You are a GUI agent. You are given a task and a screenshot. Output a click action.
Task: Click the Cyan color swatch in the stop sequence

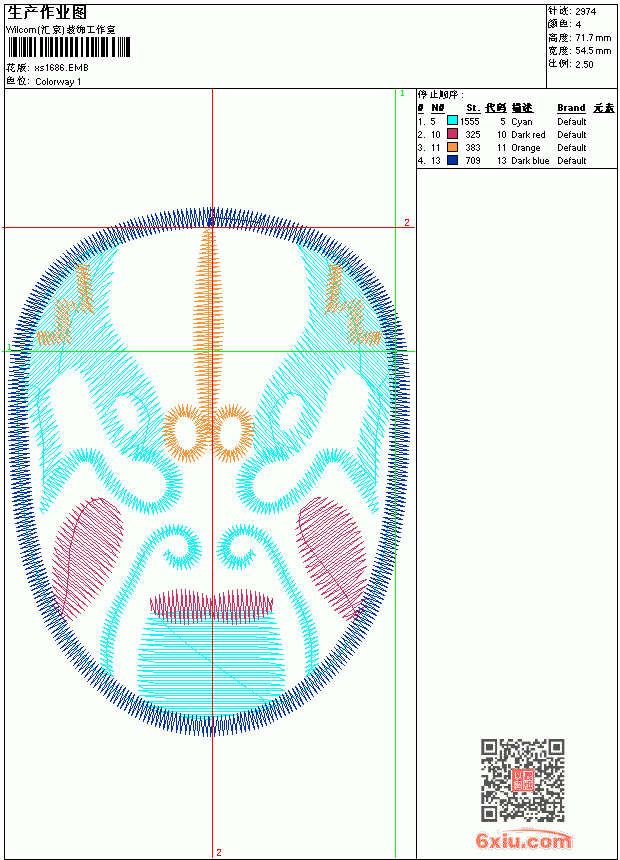452,121
